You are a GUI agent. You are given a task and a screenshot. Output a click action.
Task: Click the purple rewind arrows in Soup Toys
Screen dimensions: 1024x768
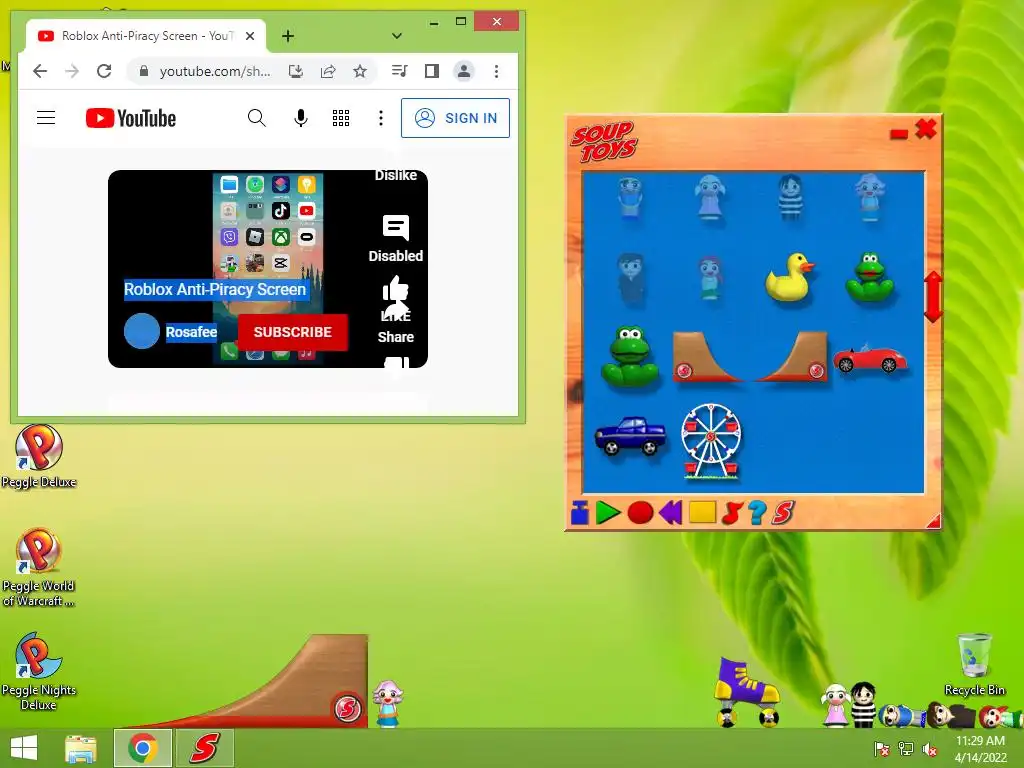click(x=671, y=513)
